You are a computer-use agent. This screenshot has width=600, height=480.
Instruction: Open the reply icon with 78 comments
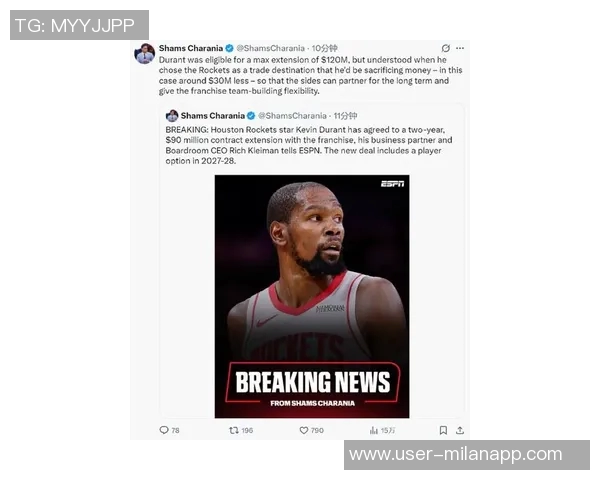[x=164, y=430]
